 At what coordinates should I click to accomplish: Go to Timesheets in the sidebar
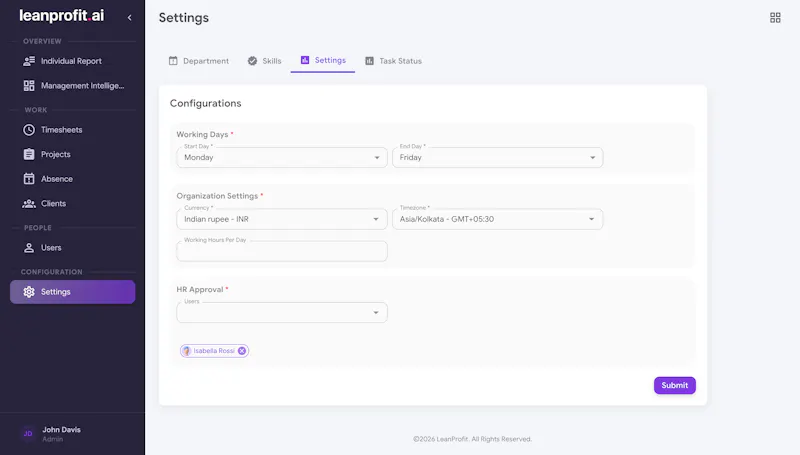click(72, 130)
